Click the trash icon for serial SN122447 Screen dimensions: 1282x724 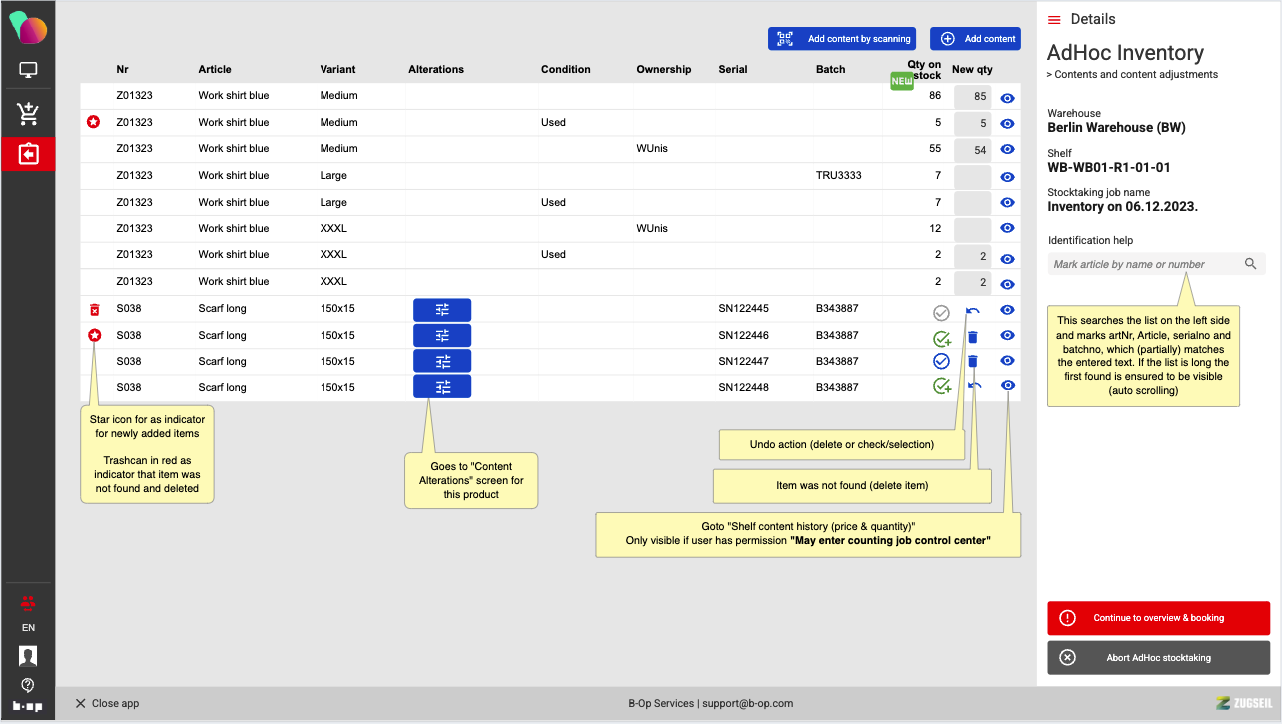click(x=973, y=362)
